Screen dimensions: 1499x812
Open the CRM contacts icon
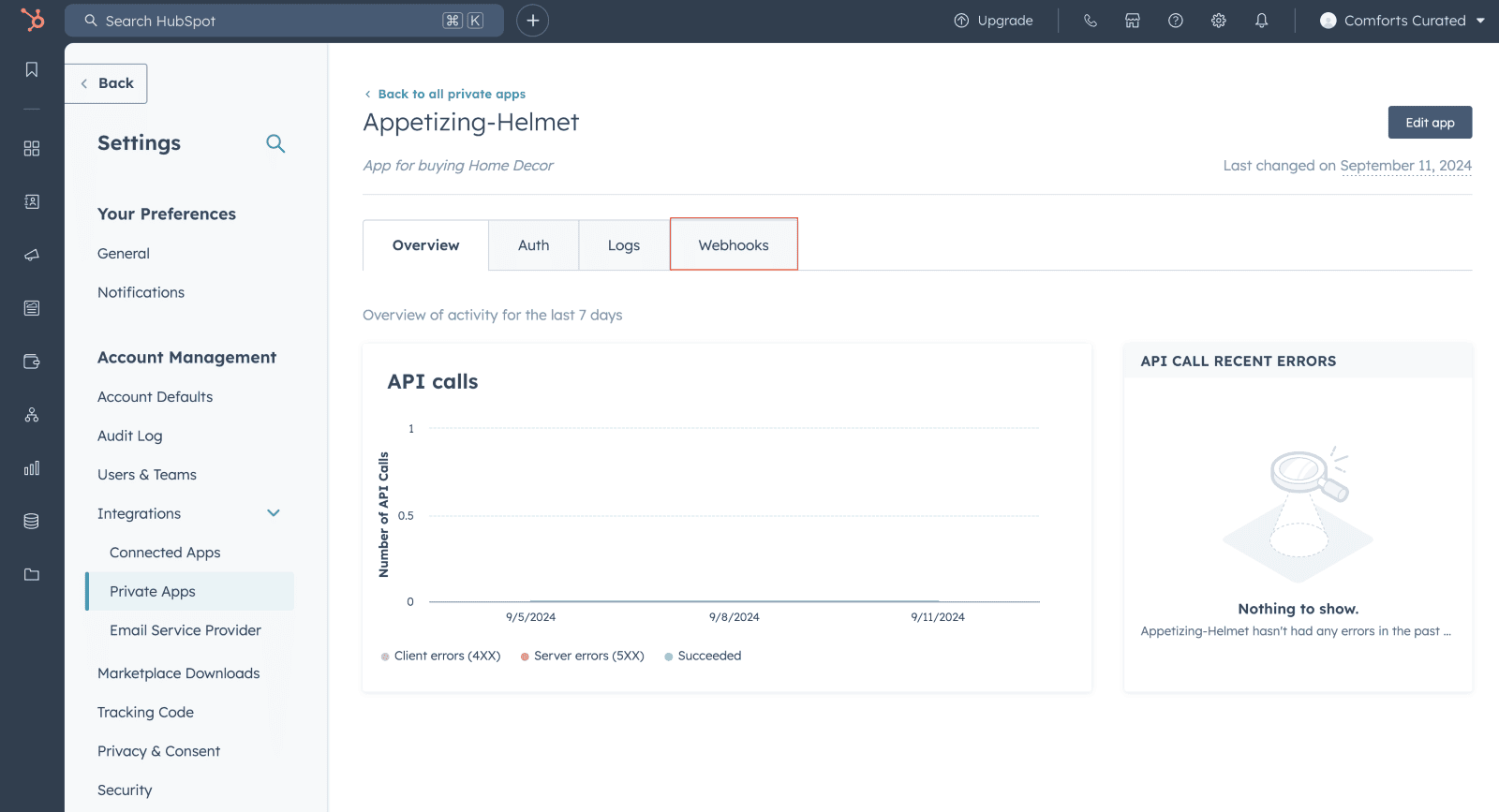[32, 201]
